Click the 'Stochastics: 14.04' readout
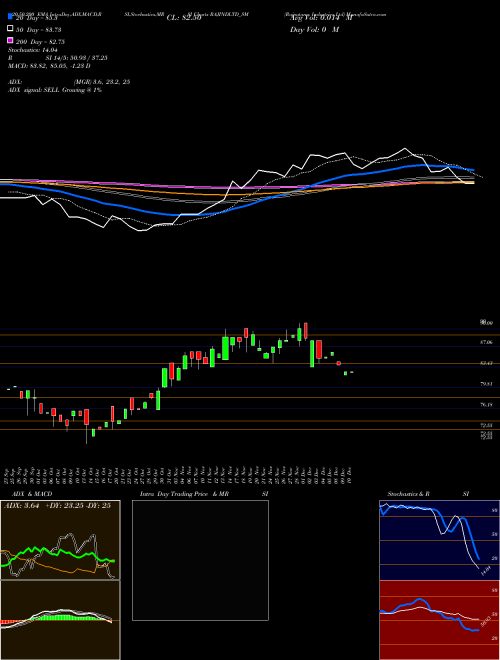Image resolution: width=500 pixels, height=660 pixels. coord(33,50)
